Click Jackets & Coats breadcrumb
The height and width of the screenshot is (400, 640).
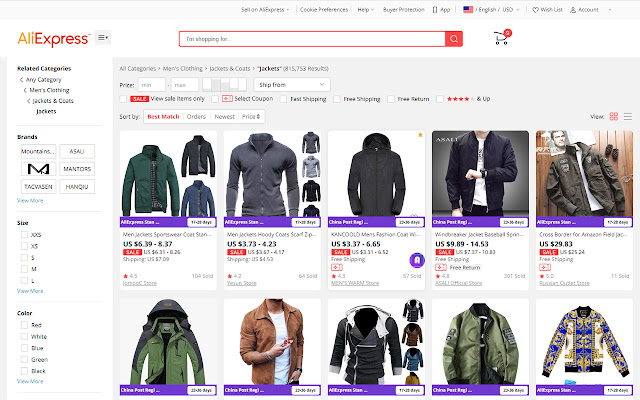(230, 69)
